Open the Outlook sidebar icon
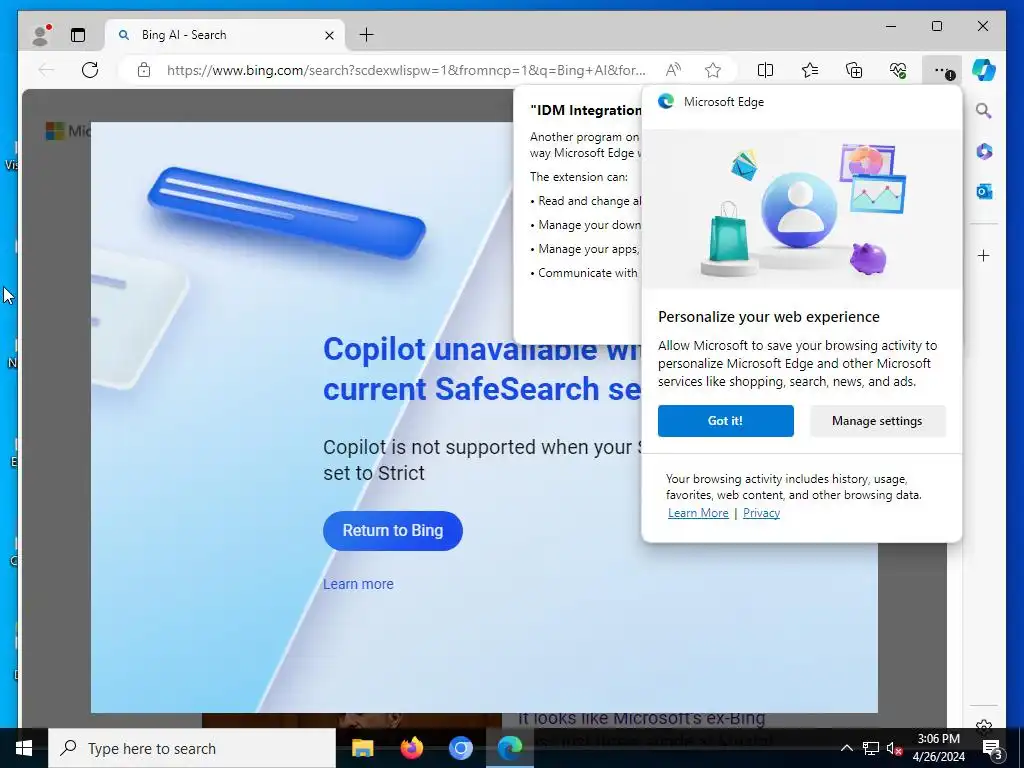 click(984, 191)
